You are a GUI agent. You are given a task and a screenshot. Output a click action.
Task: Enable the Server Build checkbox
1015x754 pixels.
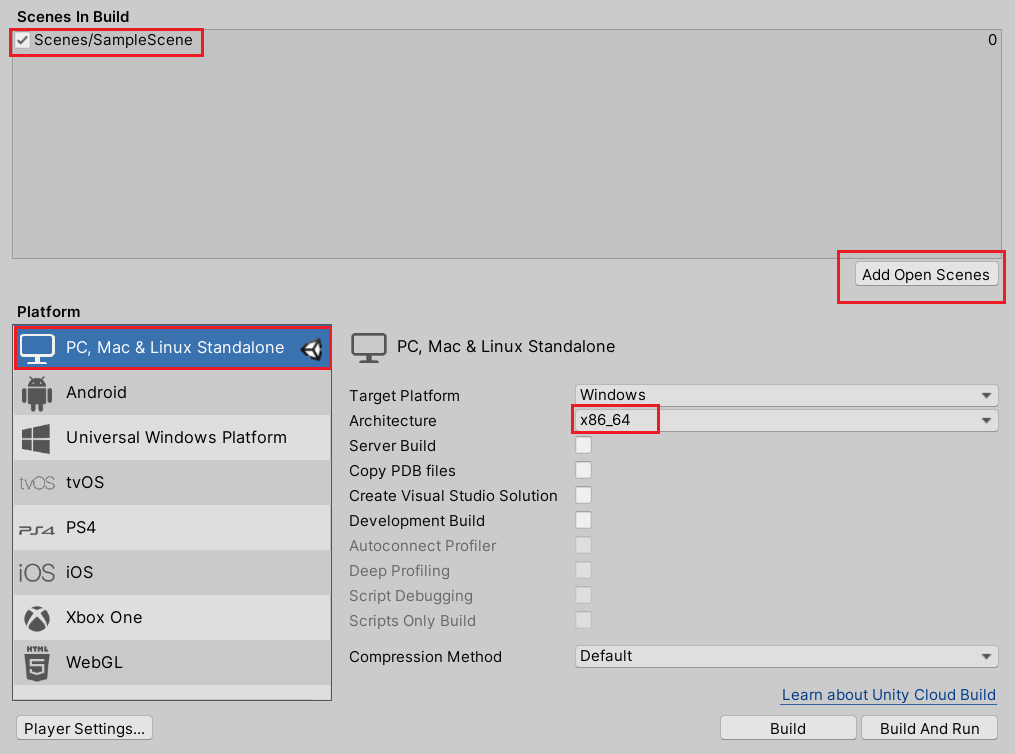click(x=583, y=445)
